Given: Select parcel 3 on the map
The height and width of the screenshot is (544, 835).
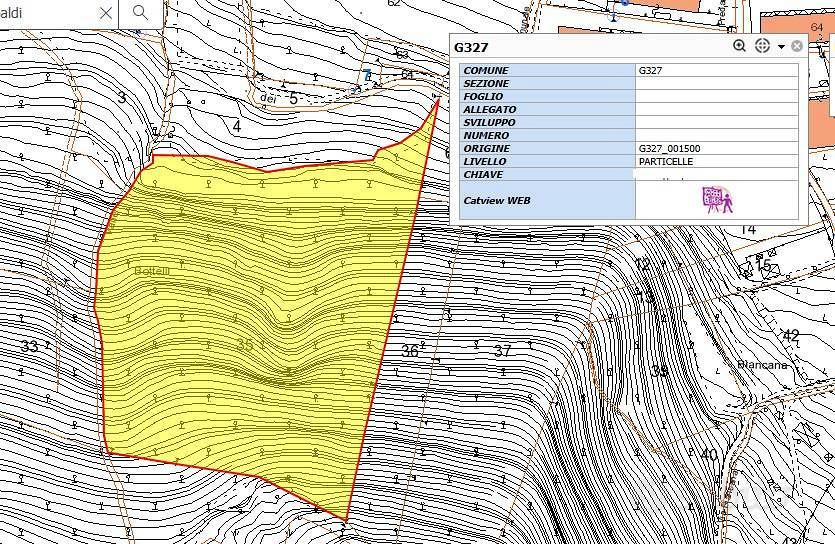Looking at the screenshot, I should pos(122,97).
